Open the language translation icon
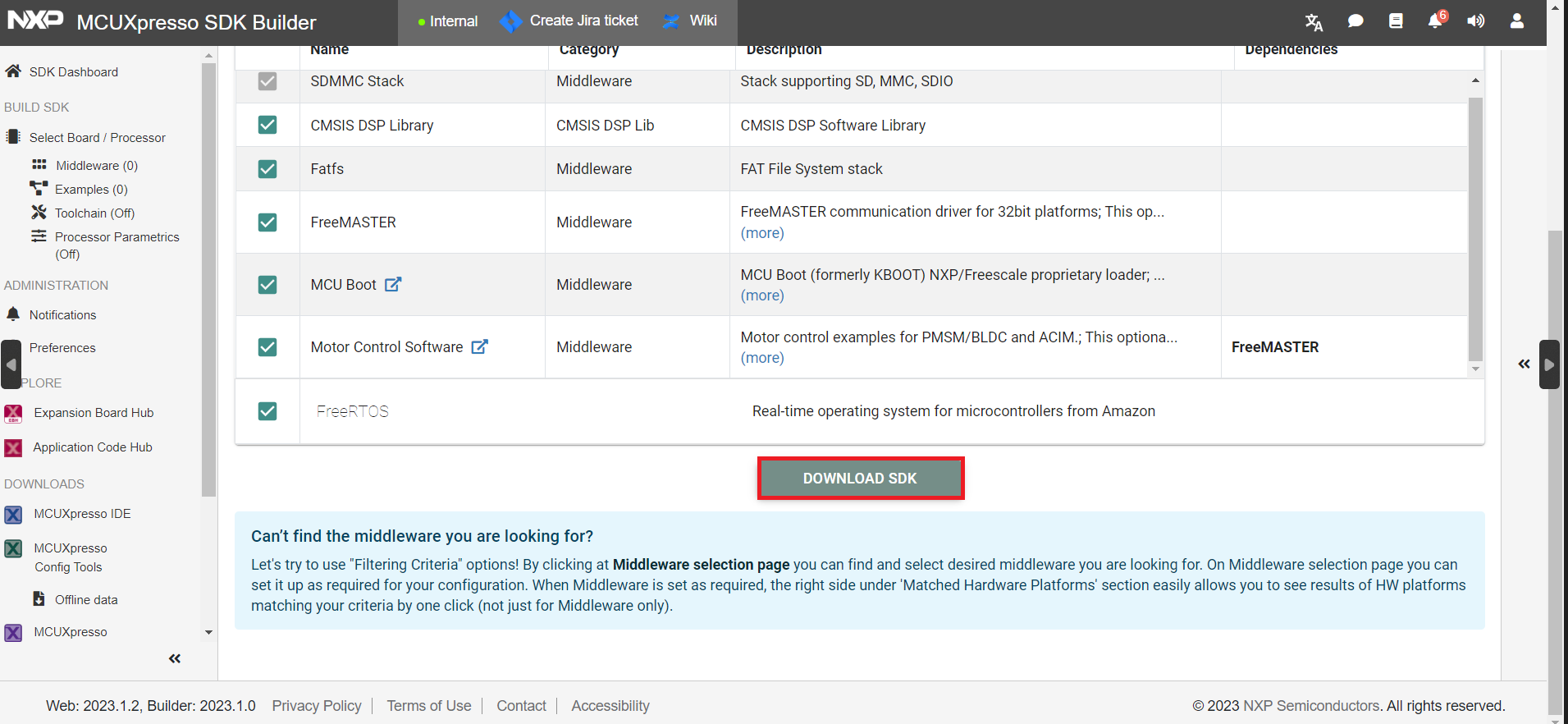Screen dimensions: 1568x724 tap(1314, 22)
